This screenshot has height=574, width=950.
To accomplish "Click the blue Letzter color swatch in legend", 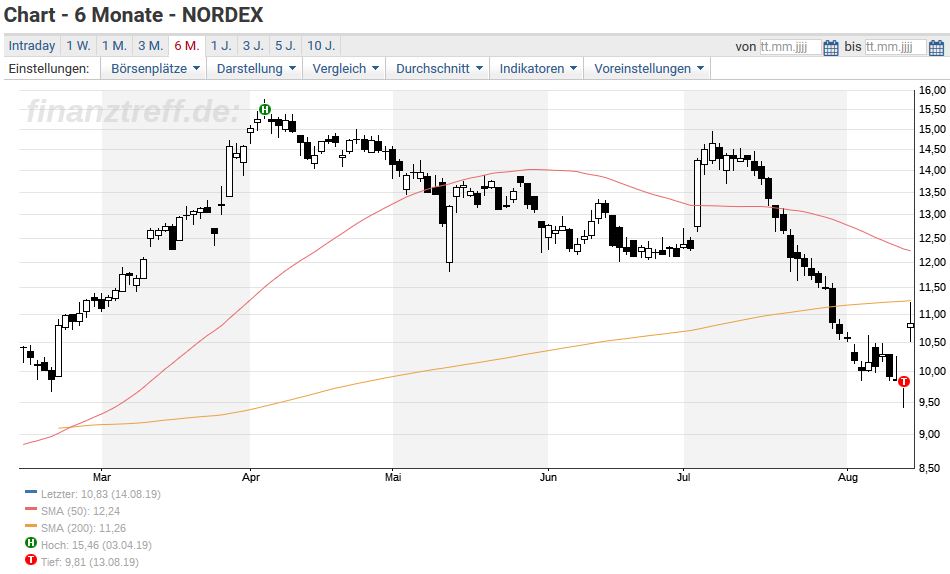I will point(31,492).
